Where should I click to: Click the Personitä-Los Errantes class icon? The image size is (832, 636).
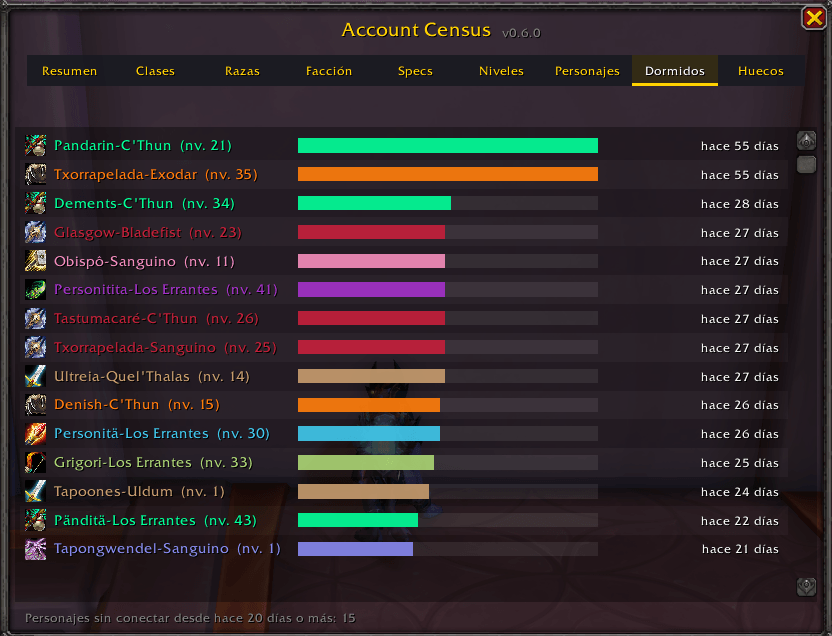(x=36, y=434)
